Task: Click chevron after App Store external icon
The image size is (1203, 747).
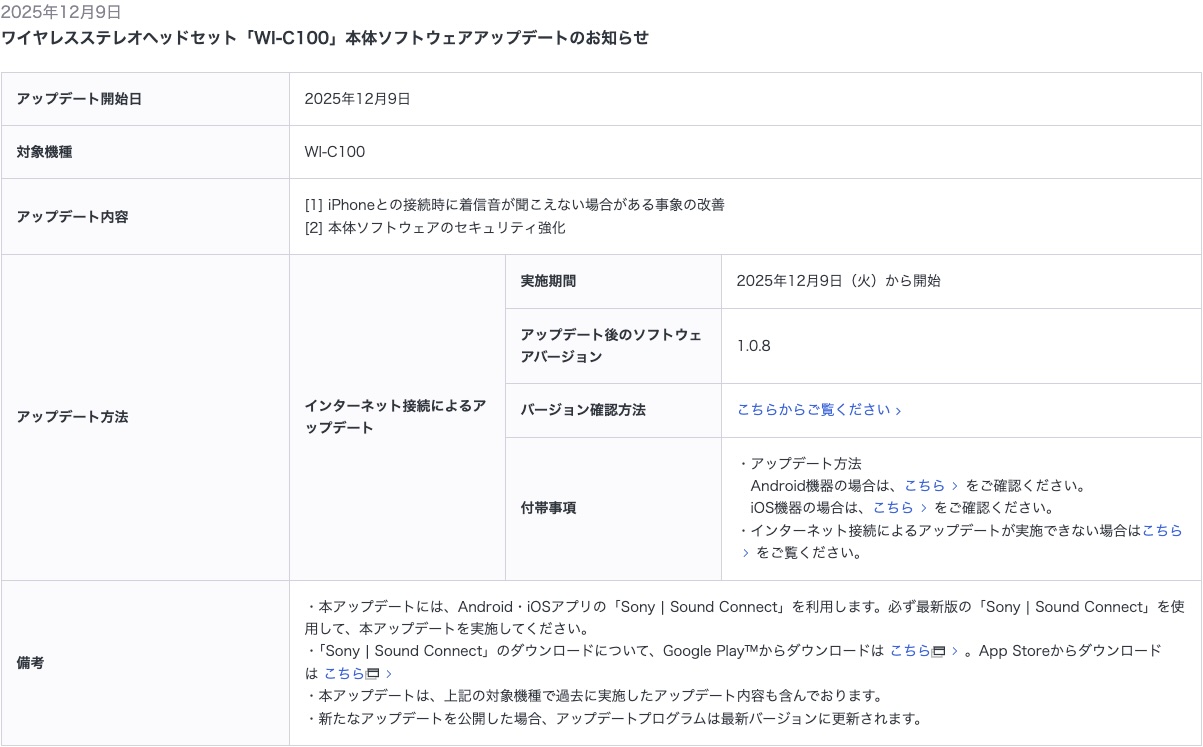Action: pyautogui.click(x=389, y=675)
